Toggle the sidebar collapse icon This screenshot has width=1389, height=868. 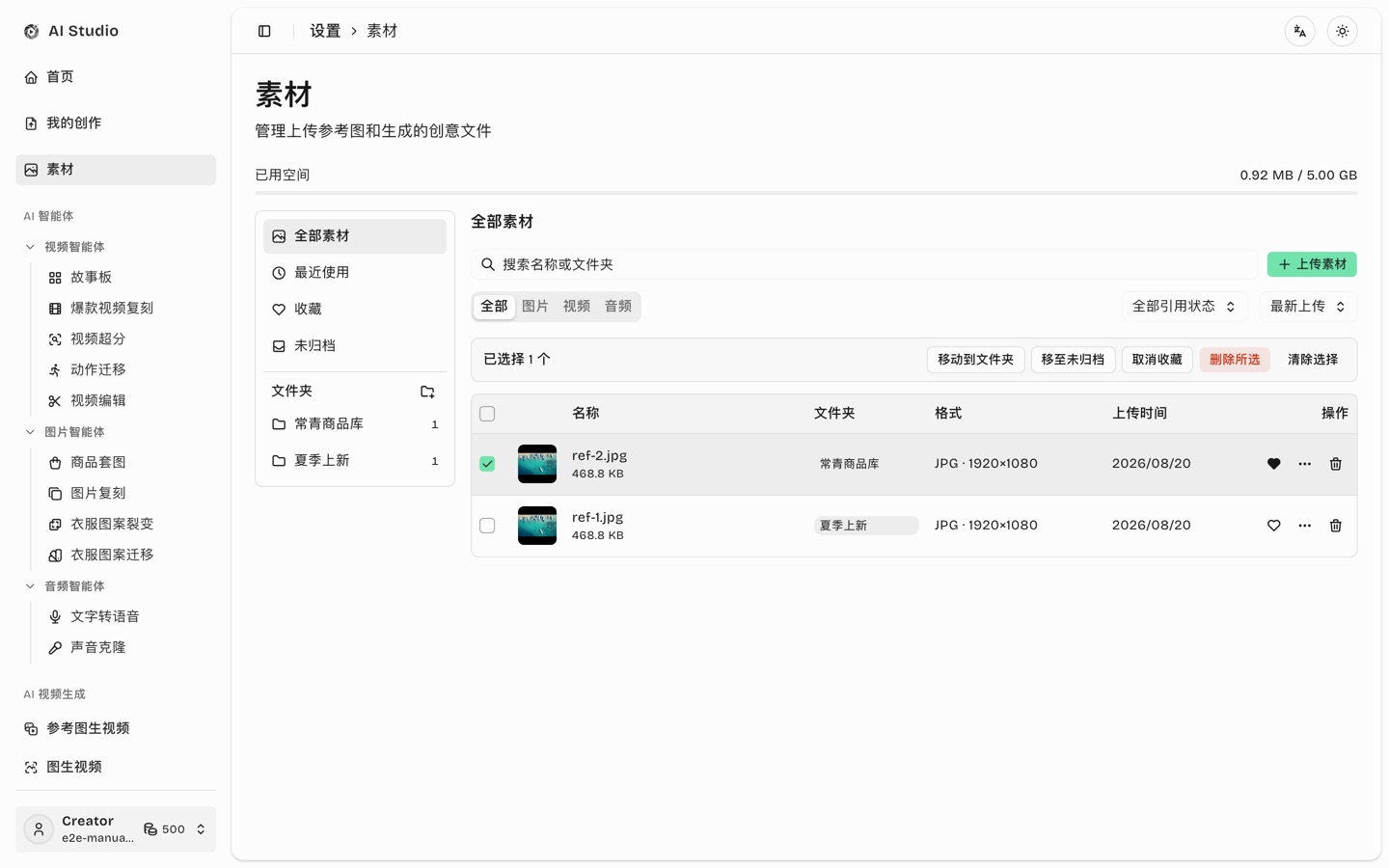click(x=264, y=31)
